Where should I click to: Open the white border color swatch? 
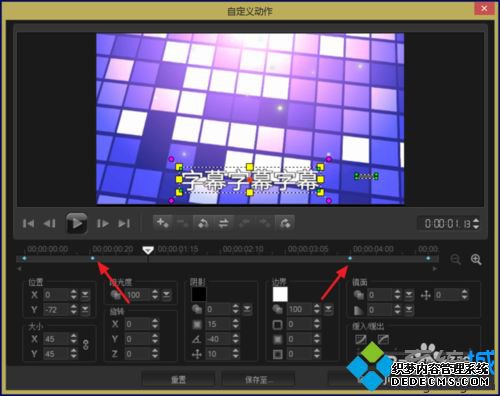click(x=280, y=295)
